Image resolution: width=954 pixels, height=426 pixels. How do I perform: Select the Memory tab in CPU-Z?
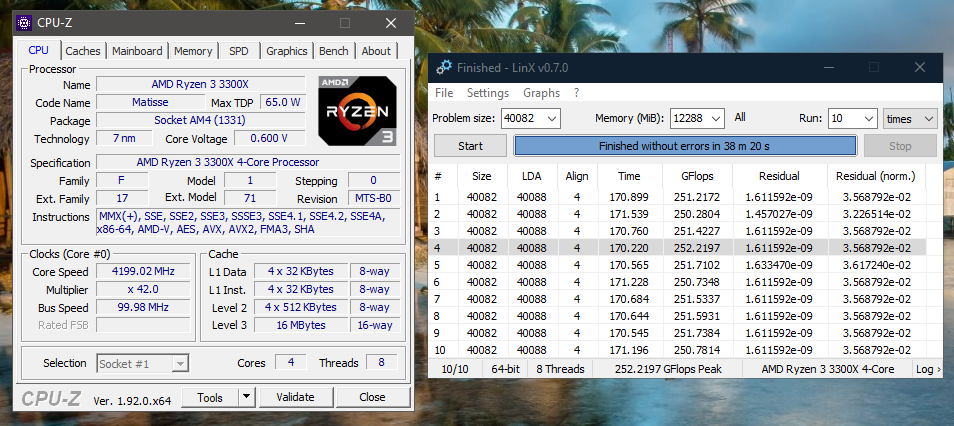click(193, 51)
